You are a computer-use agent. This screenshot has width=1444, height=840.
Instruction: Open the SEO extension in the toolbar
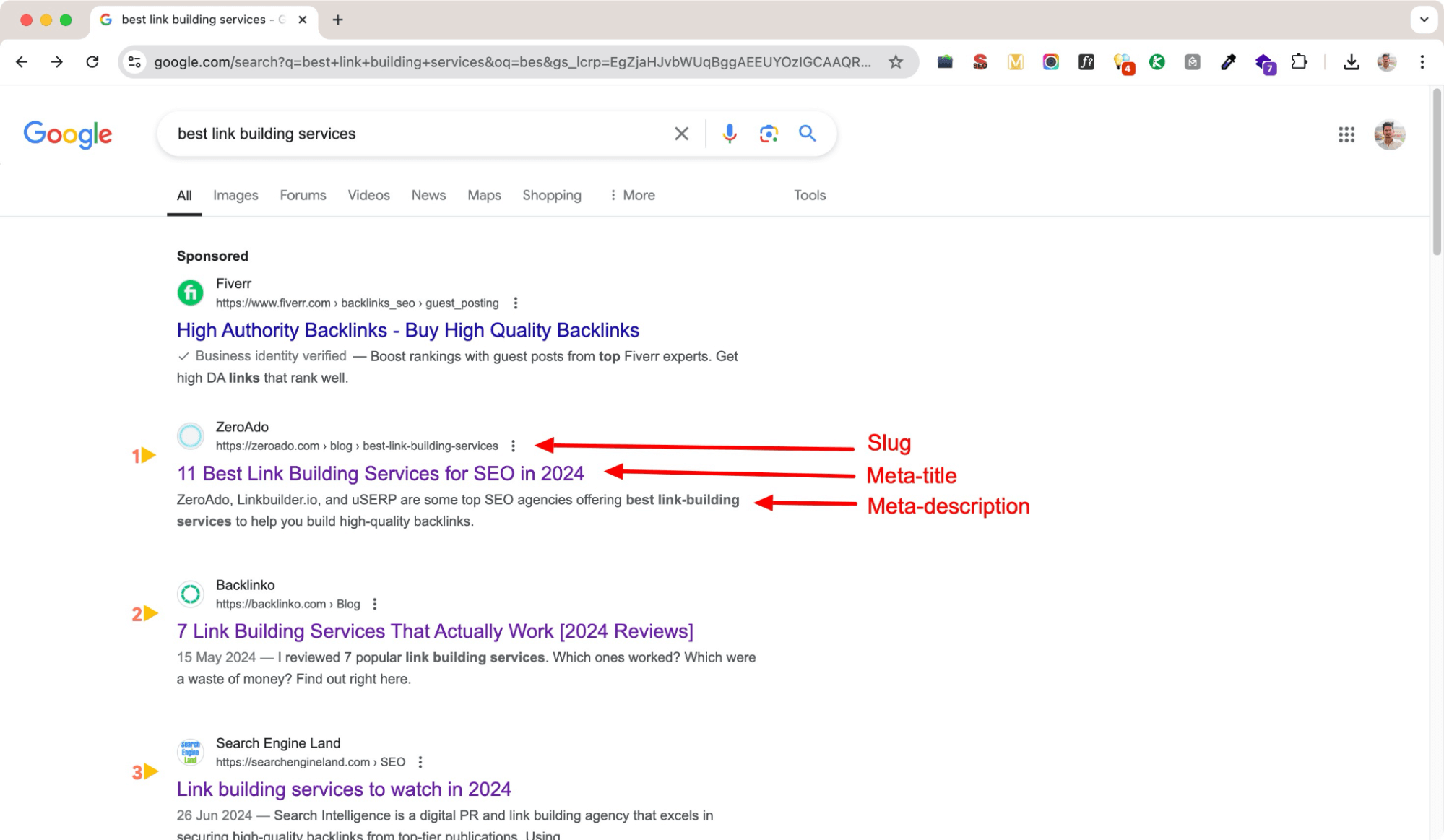click(x=980, y=62)
